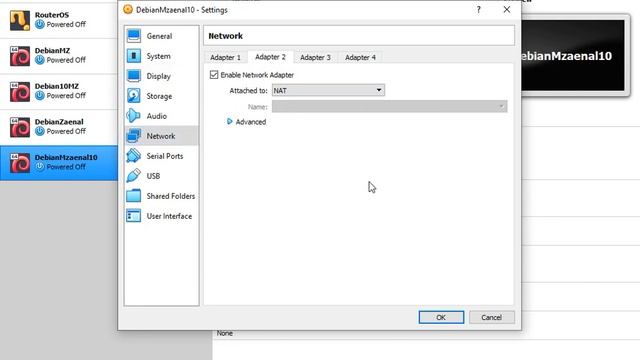Select the USB label in sidebar
This screenshot has width=640, height=360.
coord(153,176)
